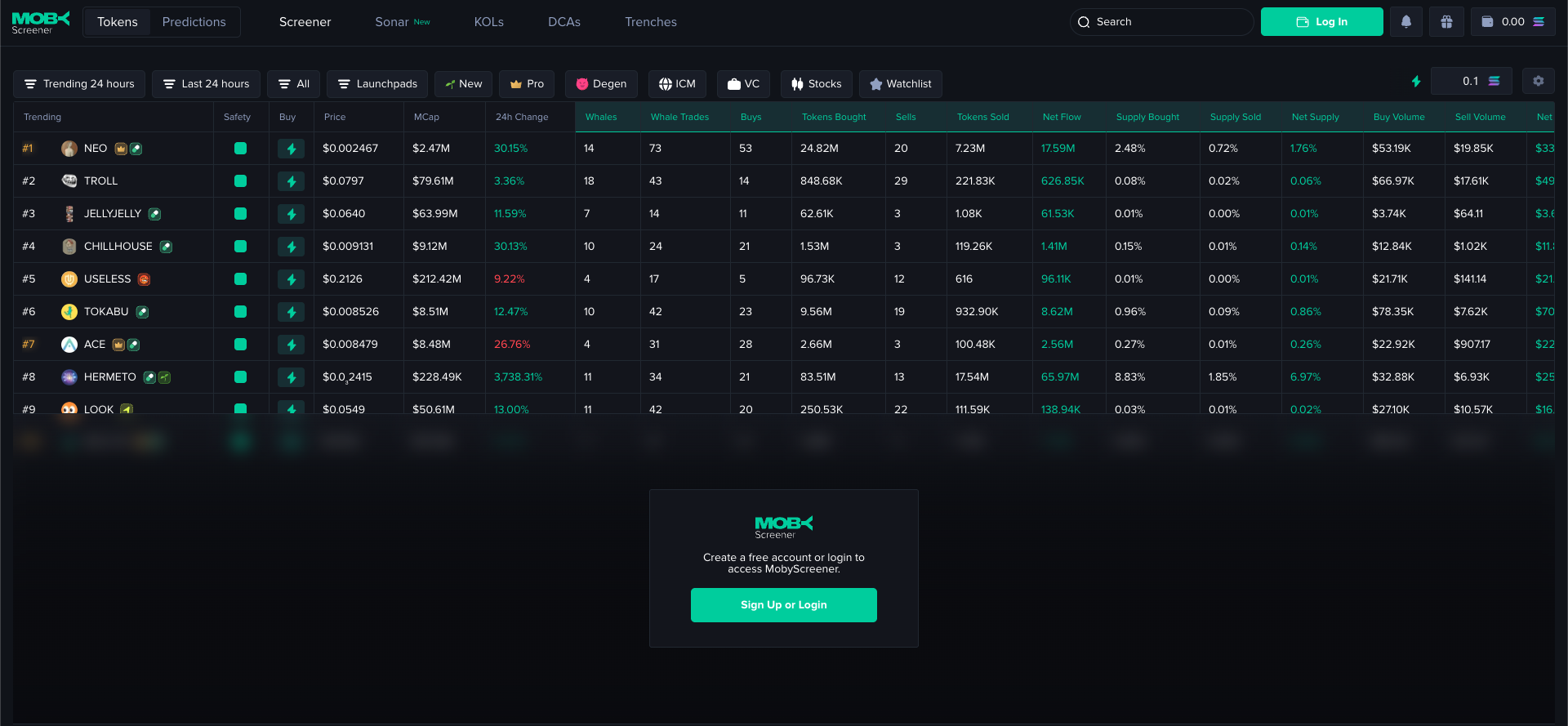The width and height of the screenshot is (1568, 726).
Task: Quick buy CHILLHOUSE with lightning button
Action: point(292,247)
